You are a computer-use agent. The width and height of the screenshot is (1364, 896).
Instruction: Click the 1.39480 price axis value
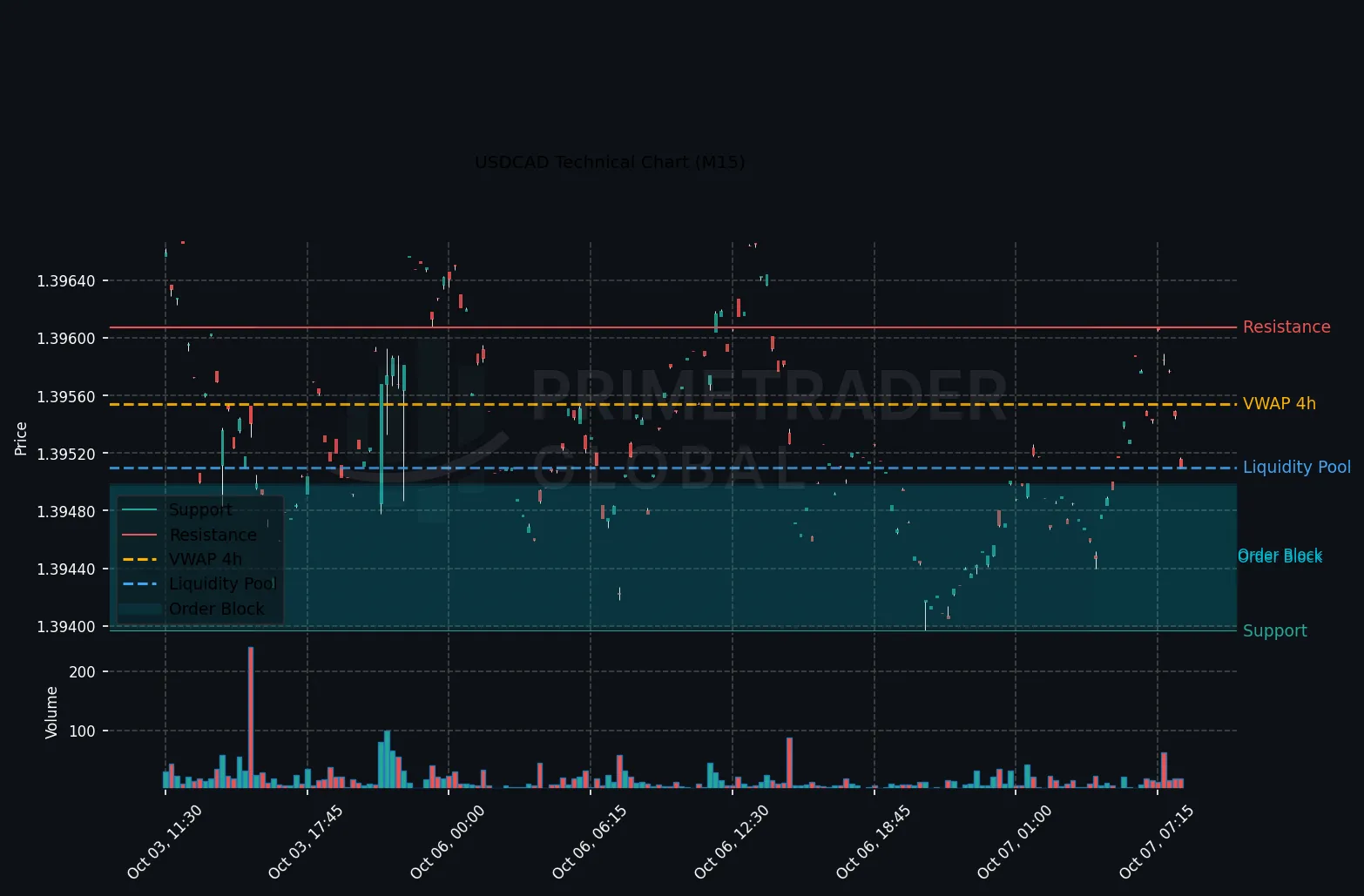66,511
